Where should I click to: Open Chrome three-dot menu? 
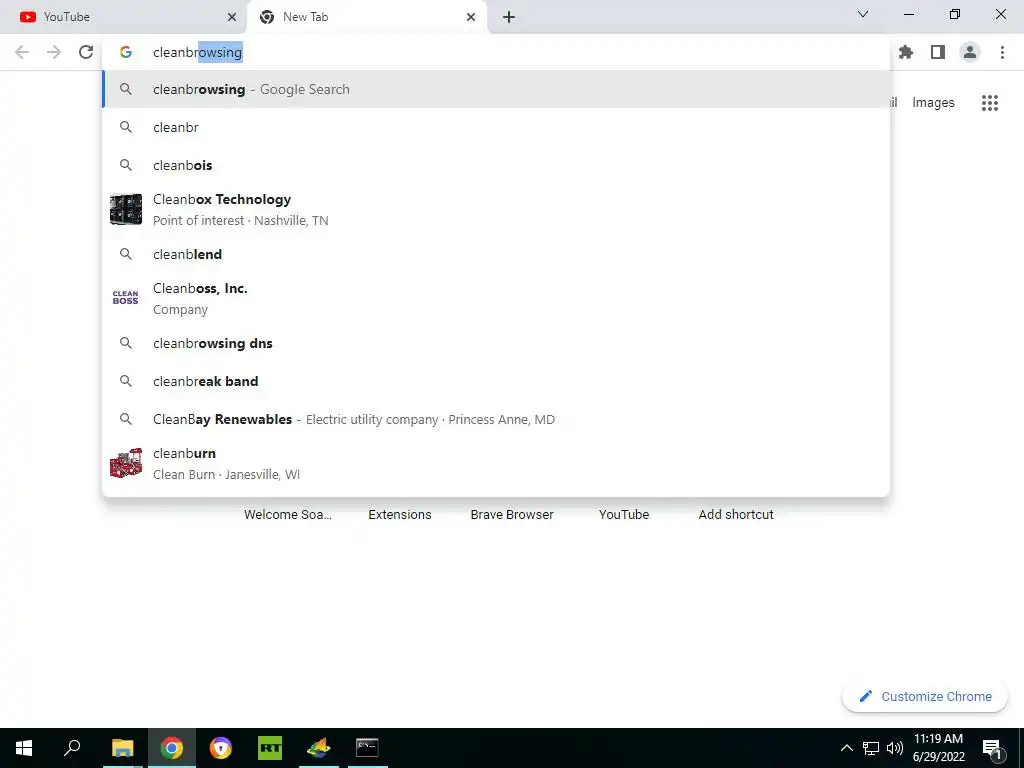[1002, 52]
